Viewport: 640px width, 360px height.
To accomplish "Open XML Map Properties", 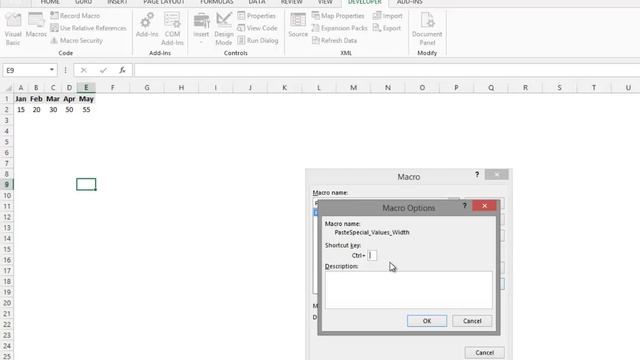I will point(338,16).
